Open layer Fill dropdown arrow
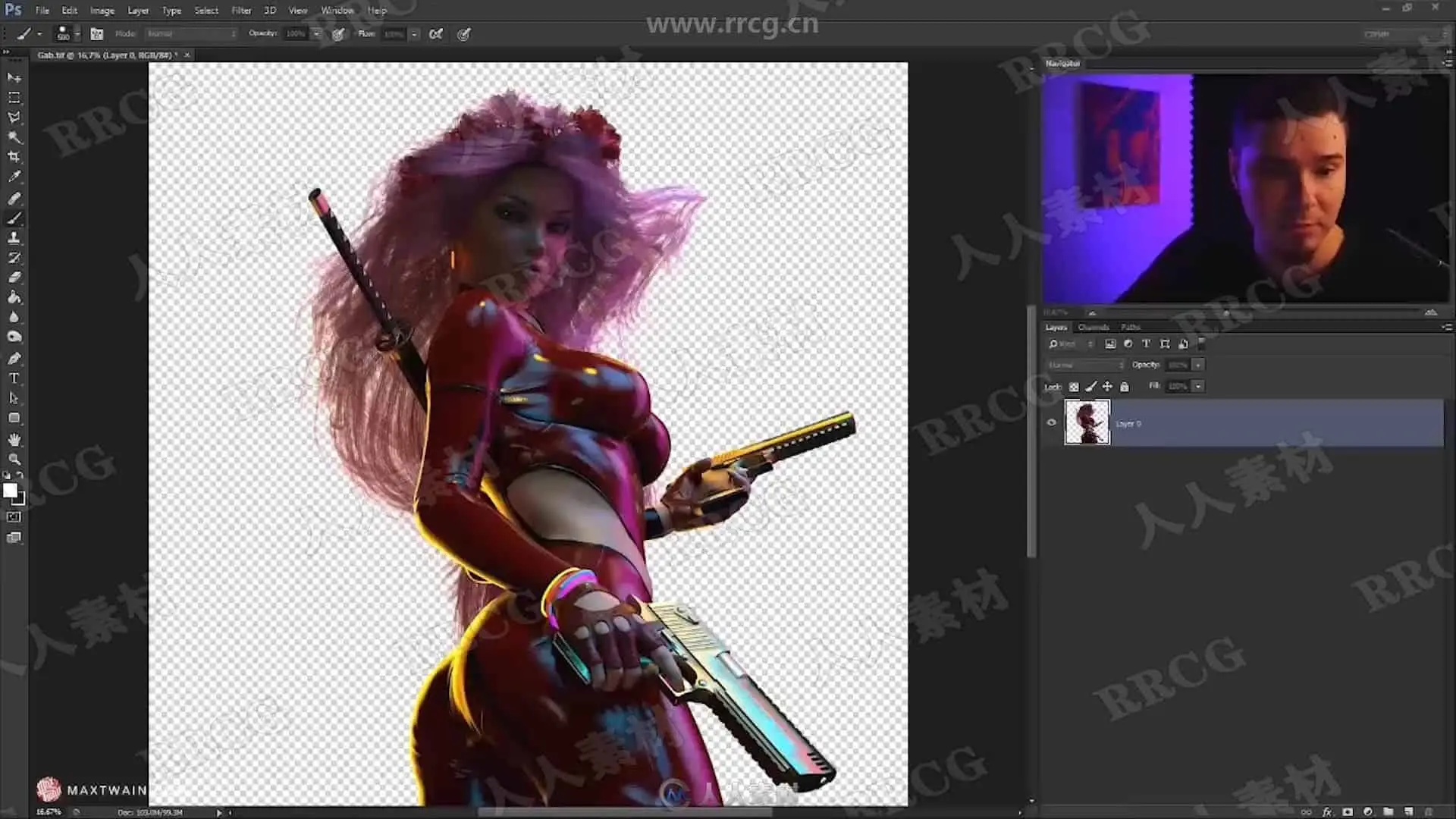Viewport: 1456px width, 819px height. point(1198,387)
